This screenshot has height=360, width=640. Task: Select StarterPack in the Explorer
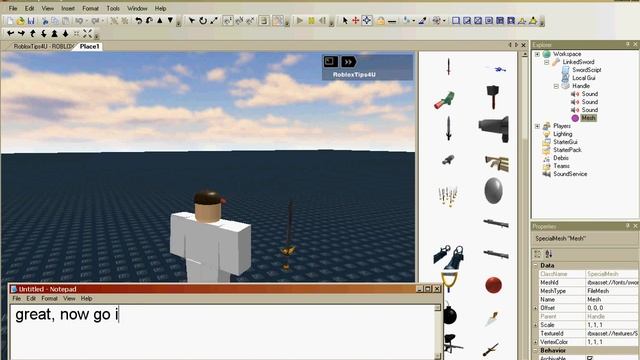[x=567, y=150]
